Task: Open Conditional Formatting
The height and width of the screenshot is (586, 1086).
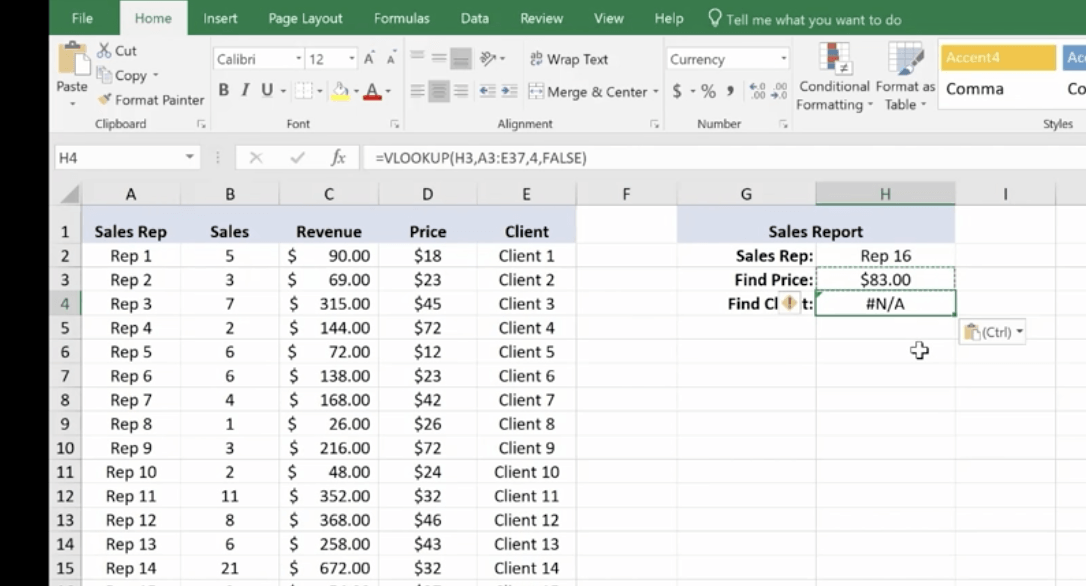Action: (835, 76)
